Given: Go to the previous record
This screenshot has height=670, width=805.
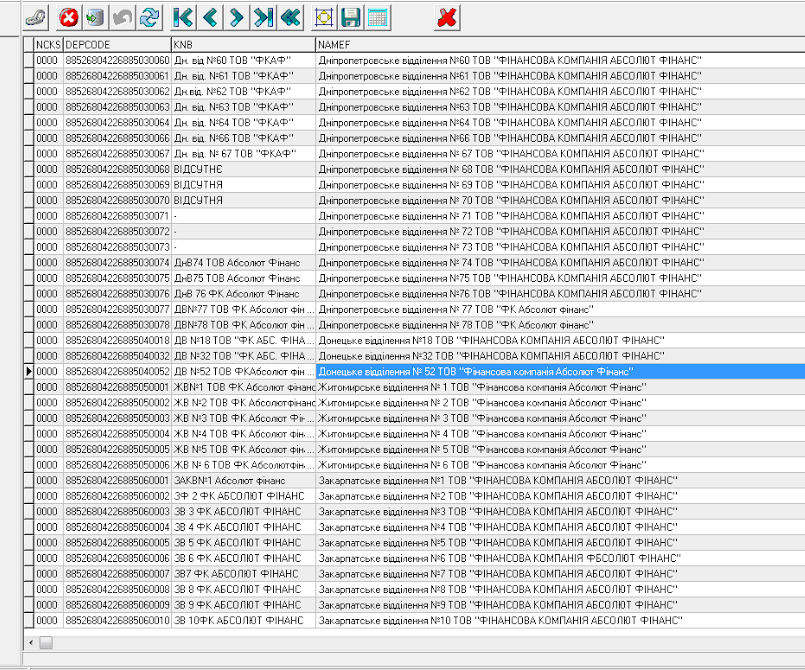Looking at the screenshot, I should point(210,18).
